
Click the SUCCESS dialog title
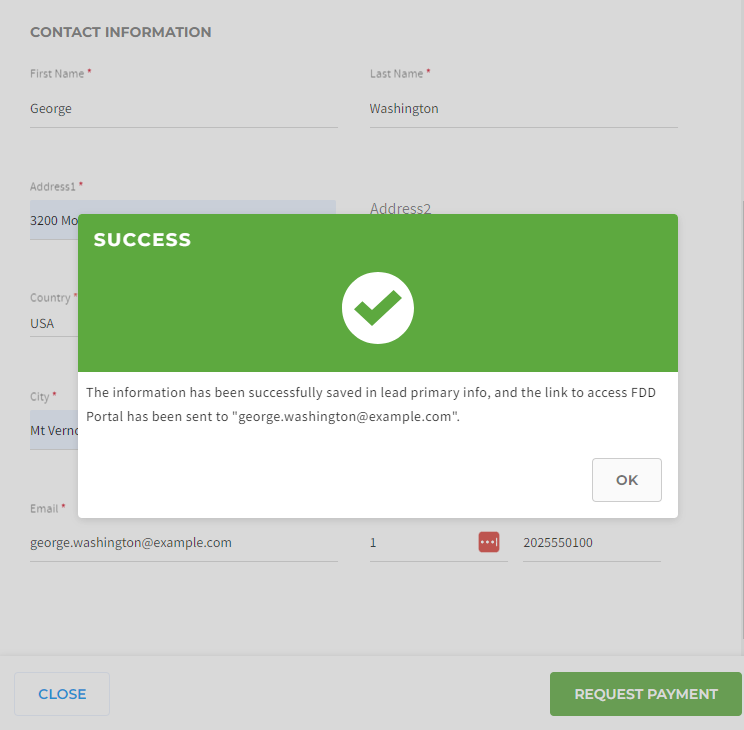142,240
